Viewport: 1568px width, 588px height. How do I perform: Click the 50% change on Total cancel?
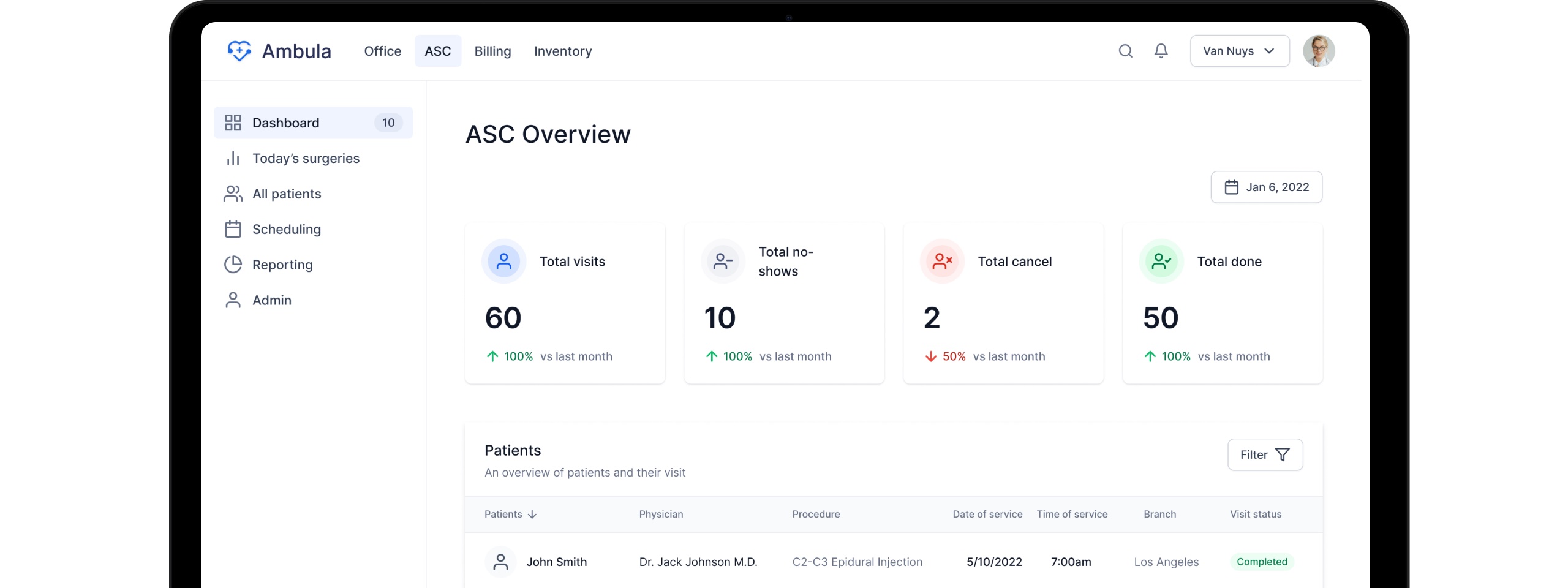[x=954, y=356]
